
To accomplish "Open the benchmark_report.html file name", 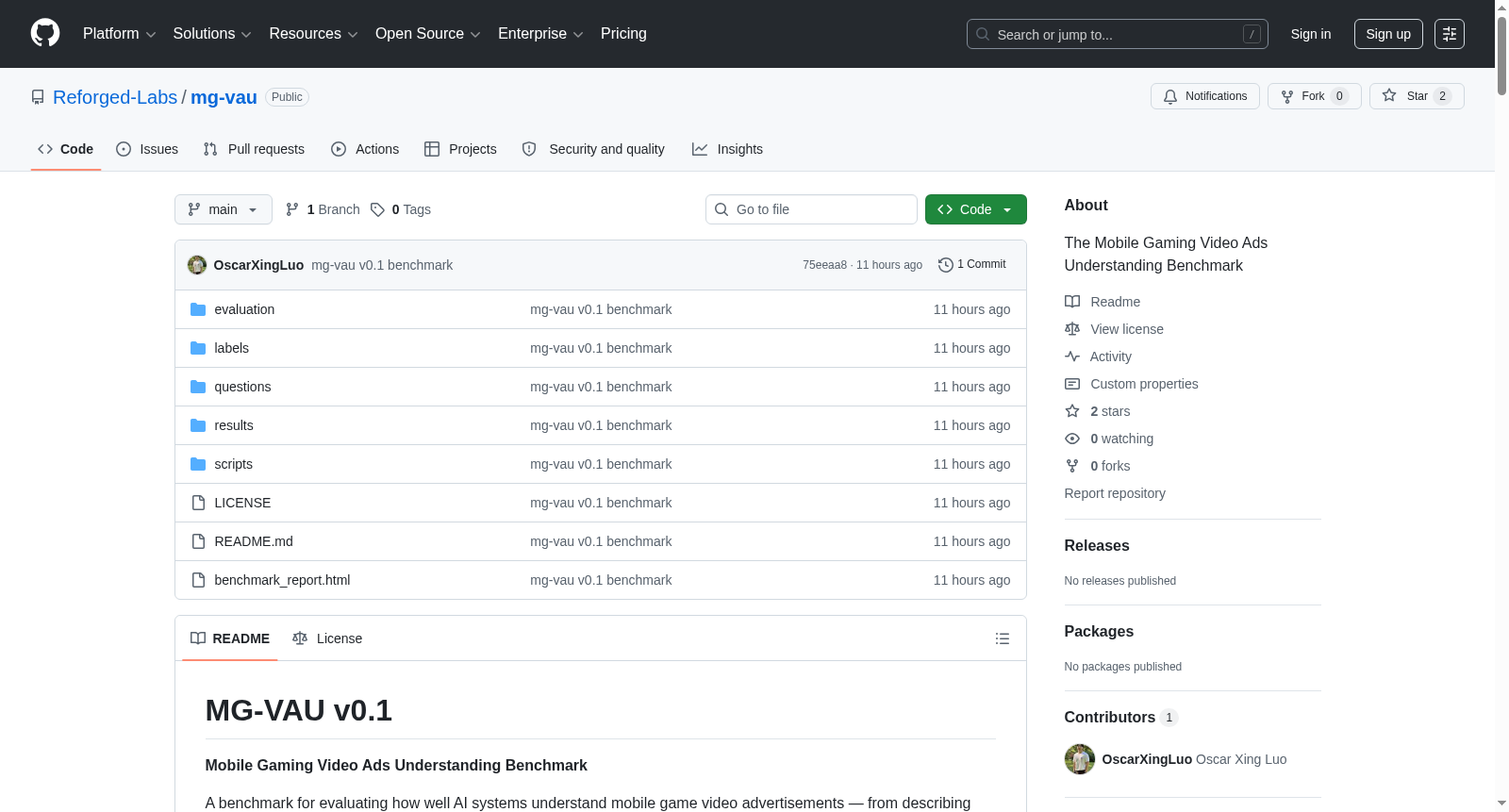I will (282, 580).
